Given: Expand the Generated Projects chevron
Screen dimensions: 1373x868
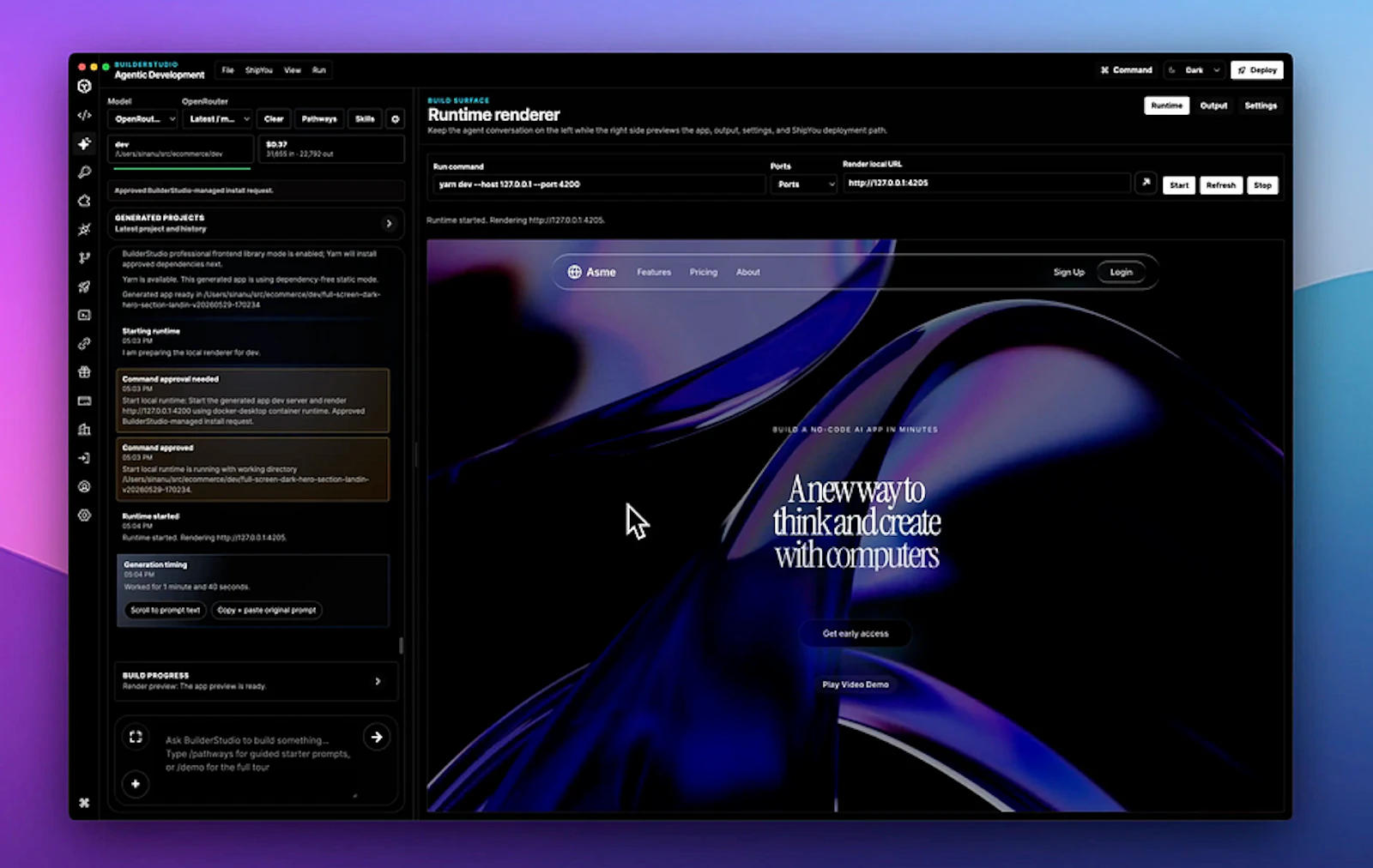Looking at the screenshot, I should (x=389, y=224).
